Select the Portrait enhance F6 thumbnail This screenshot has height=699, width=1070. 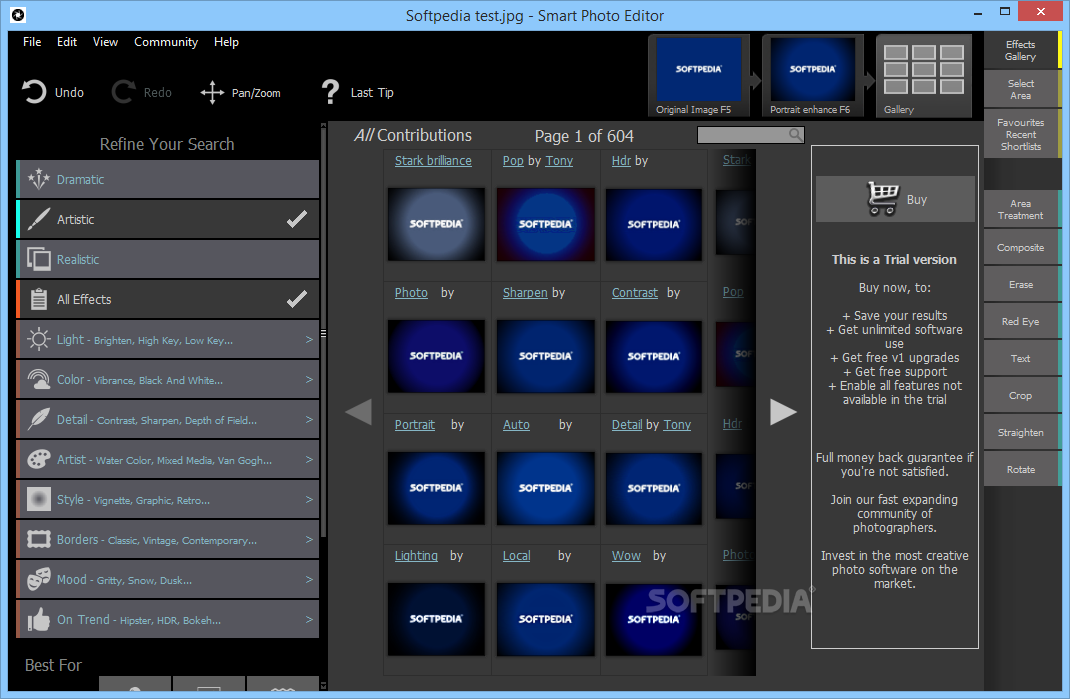click(813, 76)
